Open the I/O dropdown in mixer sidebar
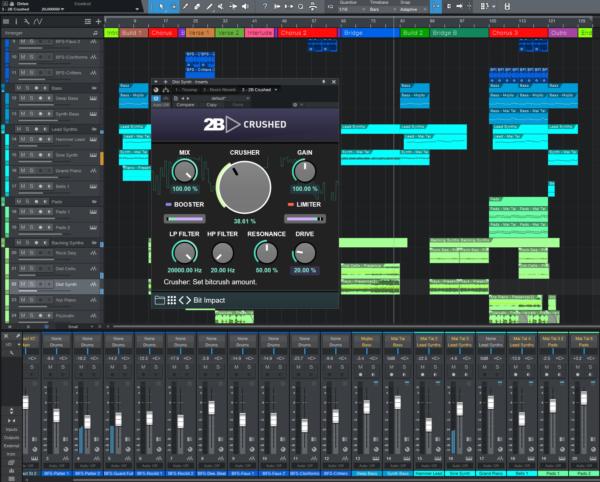This screenshot has height=482, width=600. [x=19, y=345]
